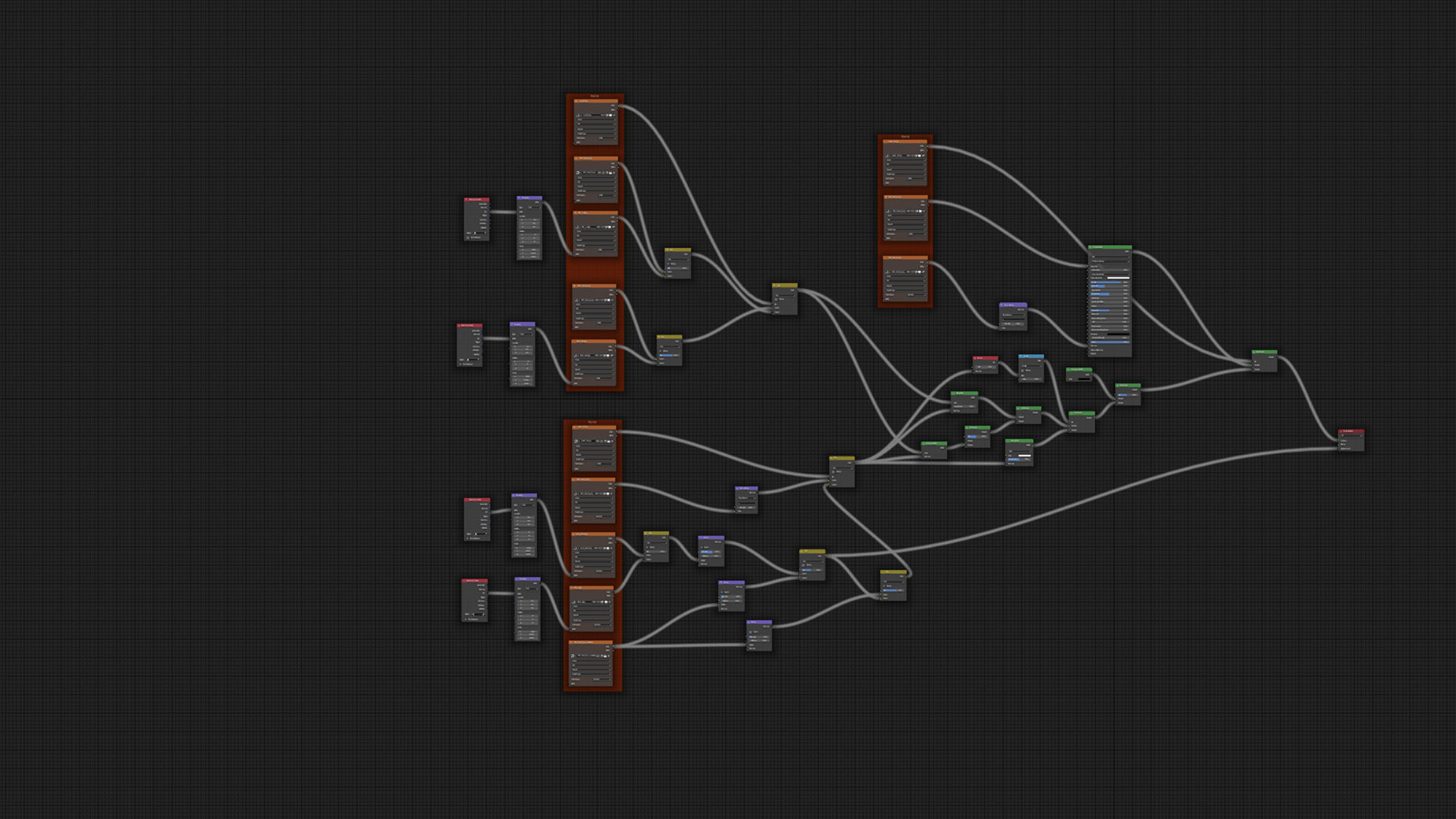1456x819 pixels.
Task: Open distribution dropdown at the top of the Principled BSDF node
Action: point(1110,256)
